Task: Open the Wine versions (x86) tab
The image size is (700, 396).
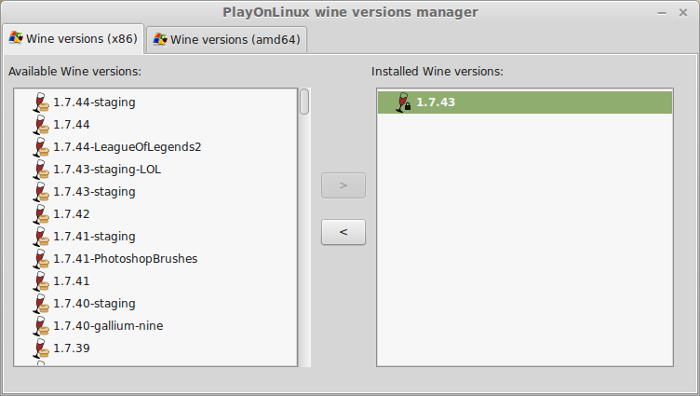Action: [x=73, y=39]
